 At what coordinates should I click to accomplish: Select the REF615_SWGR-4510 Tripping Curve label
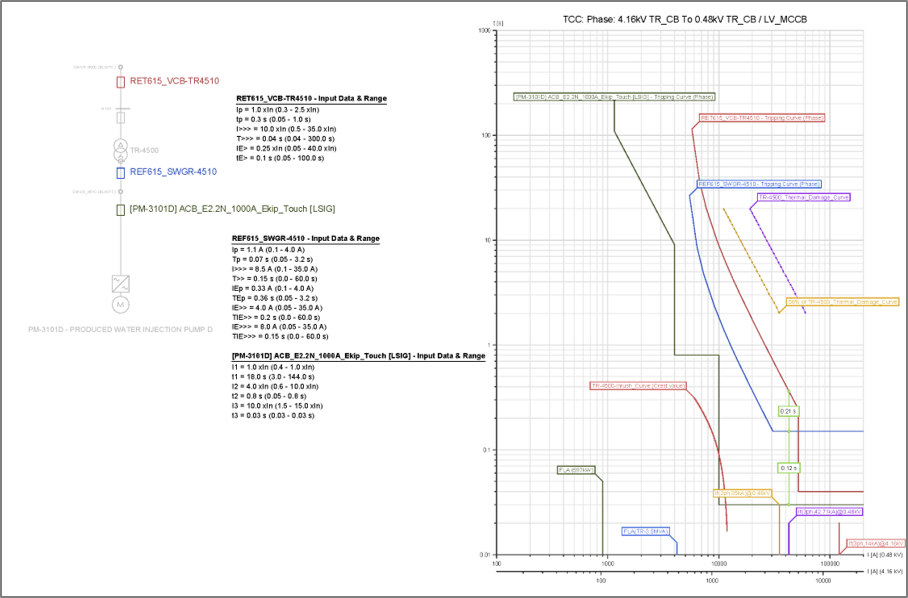759,183
